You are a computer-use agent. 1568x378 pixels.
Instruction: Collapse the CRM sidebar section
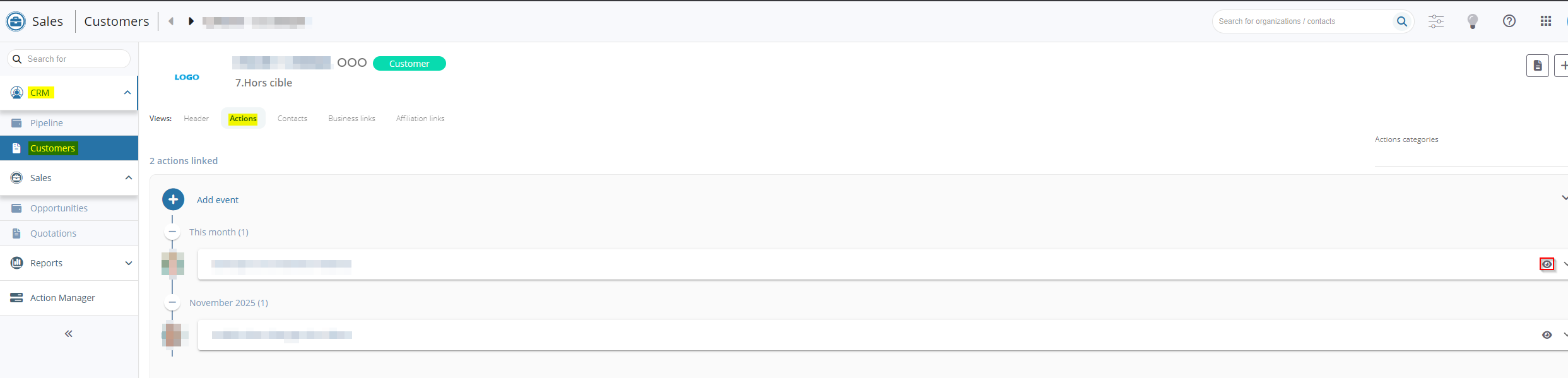pos(127,93)
